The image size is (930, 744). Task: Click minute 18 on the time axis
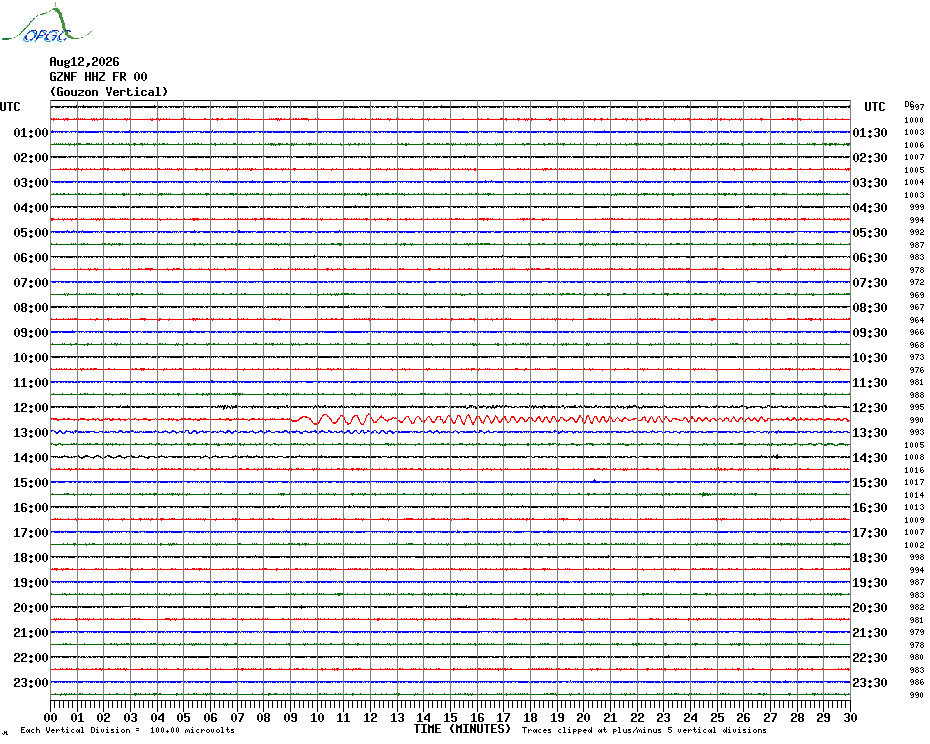(530, 717)
